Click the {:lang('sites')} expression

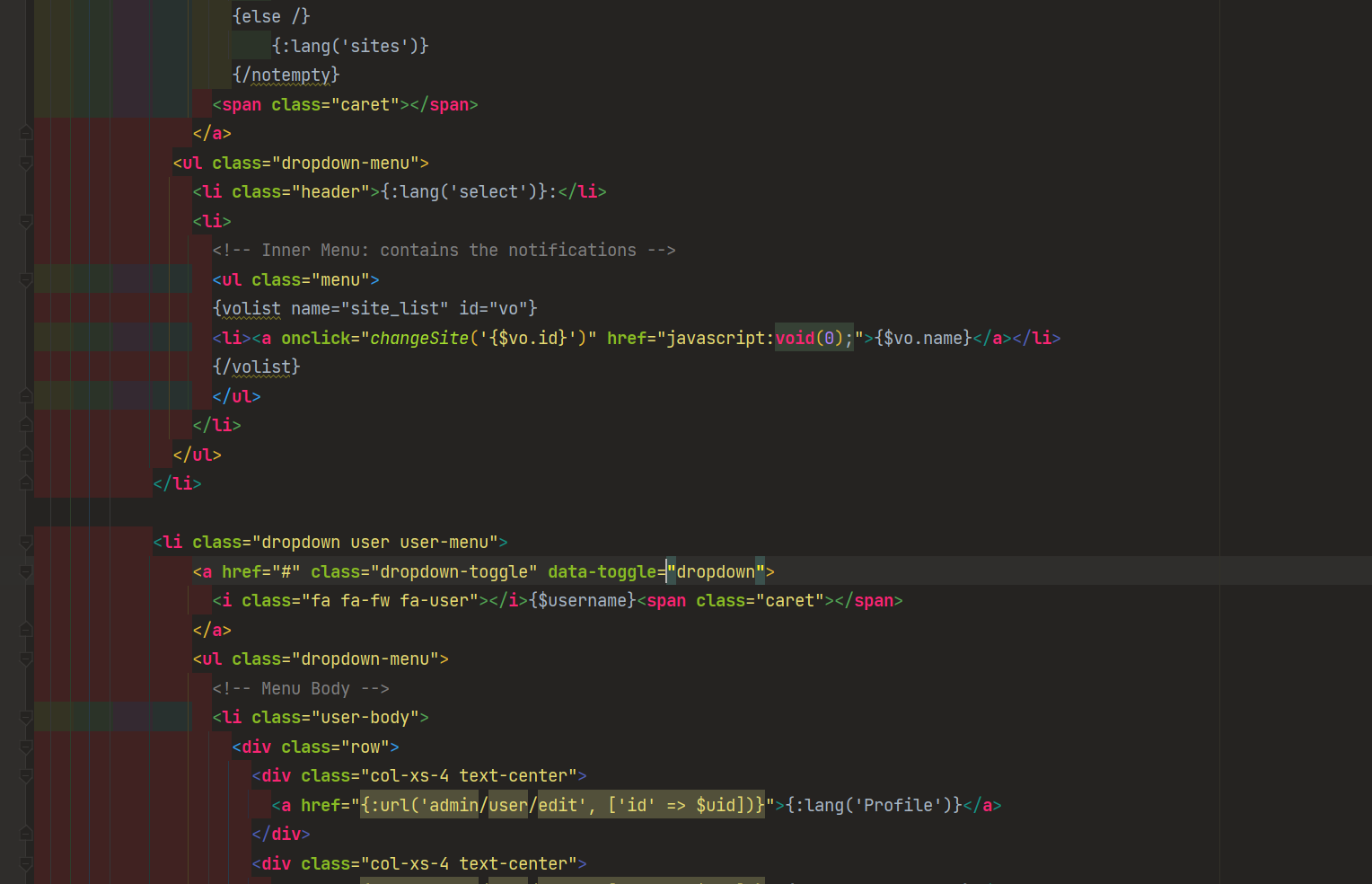coord(350,46)
